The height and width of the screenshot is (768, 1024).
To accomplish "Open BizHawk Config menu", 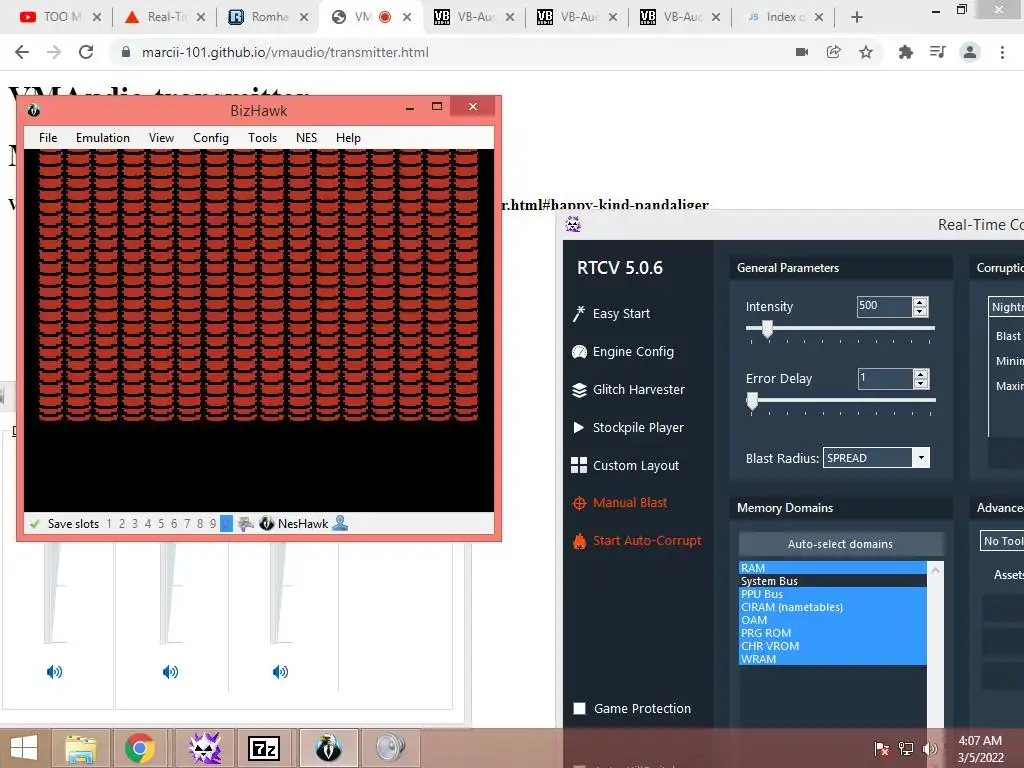I will [x=210, y=138].
